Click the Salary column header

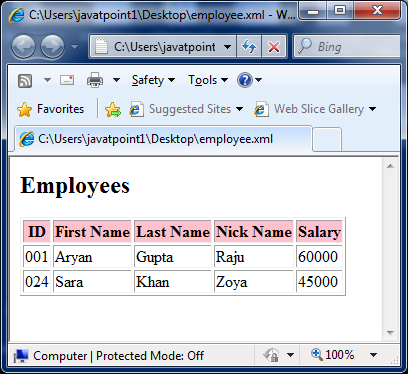319,231
